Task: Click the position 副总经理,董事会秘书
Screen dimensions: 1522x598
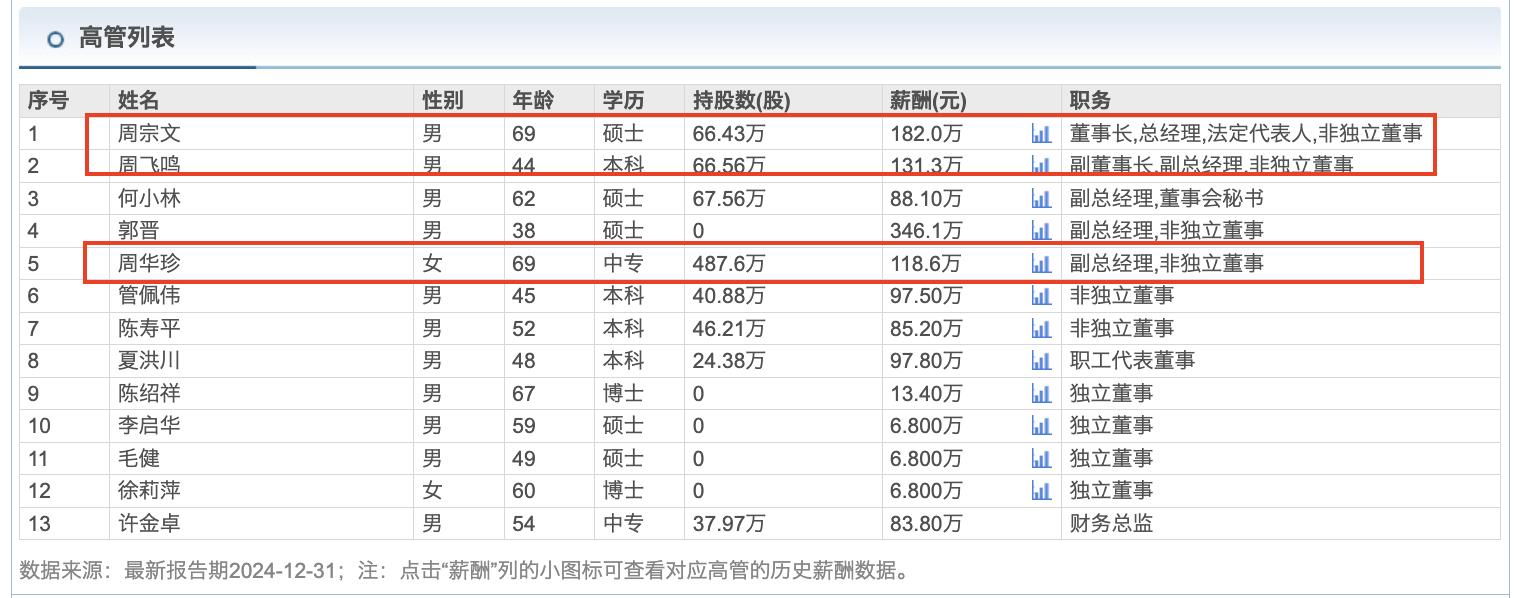Action: [1166, 199]
